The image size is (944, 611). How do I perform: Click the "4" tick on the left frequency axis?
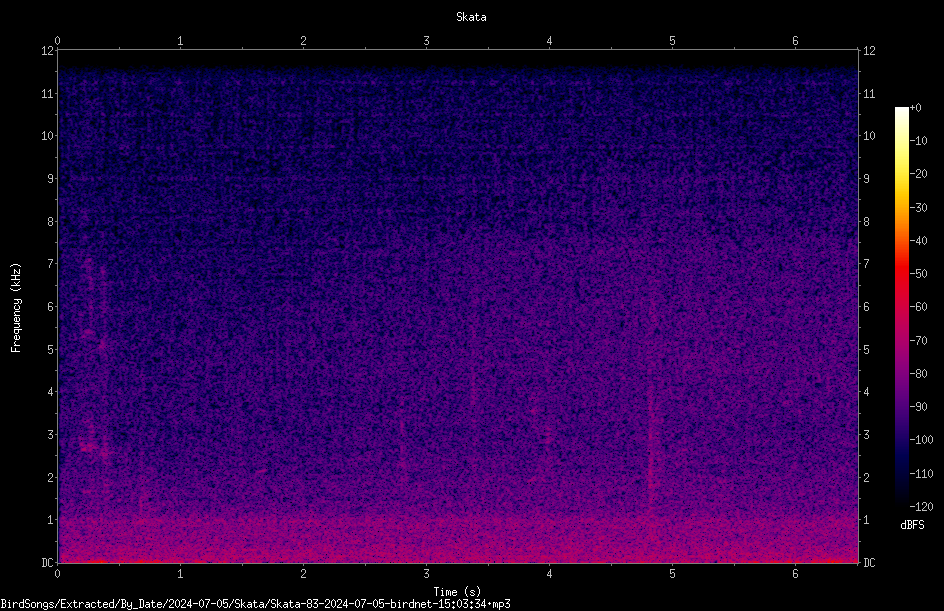tap(50, 392)
